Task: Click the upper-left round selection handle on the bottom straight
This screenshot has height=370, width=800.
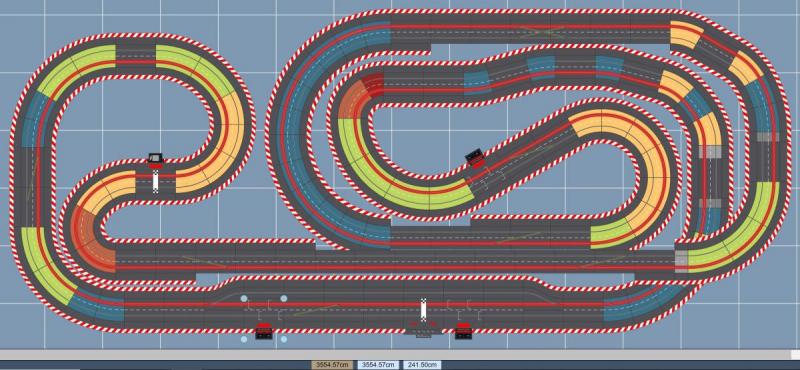Action: click(x=244, y=298)
